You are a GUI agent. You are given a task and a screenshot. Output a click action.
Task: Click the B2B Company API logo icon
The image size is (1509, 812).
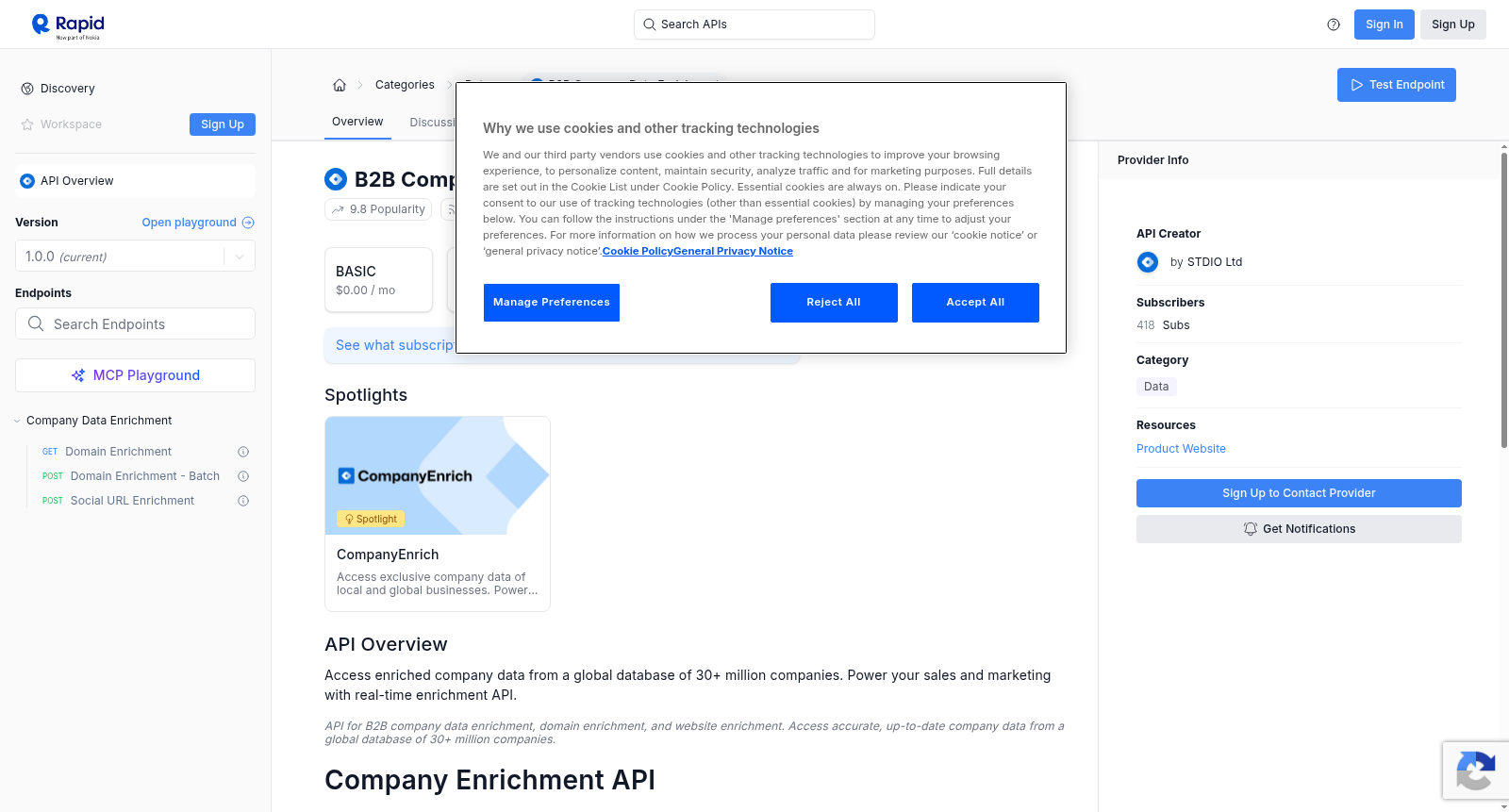click(x=336, y=179)
